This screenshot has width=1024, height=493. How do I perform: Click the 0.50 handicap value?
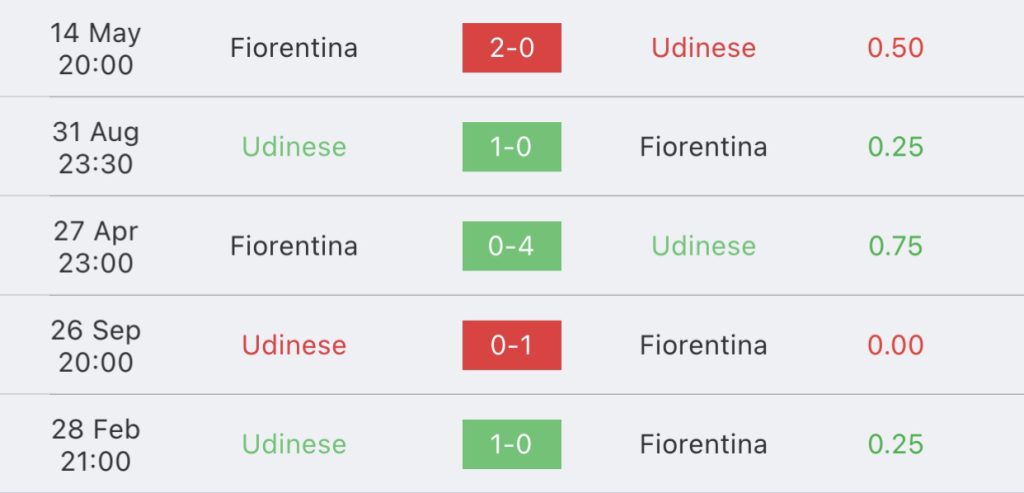[x=895, y=48]
